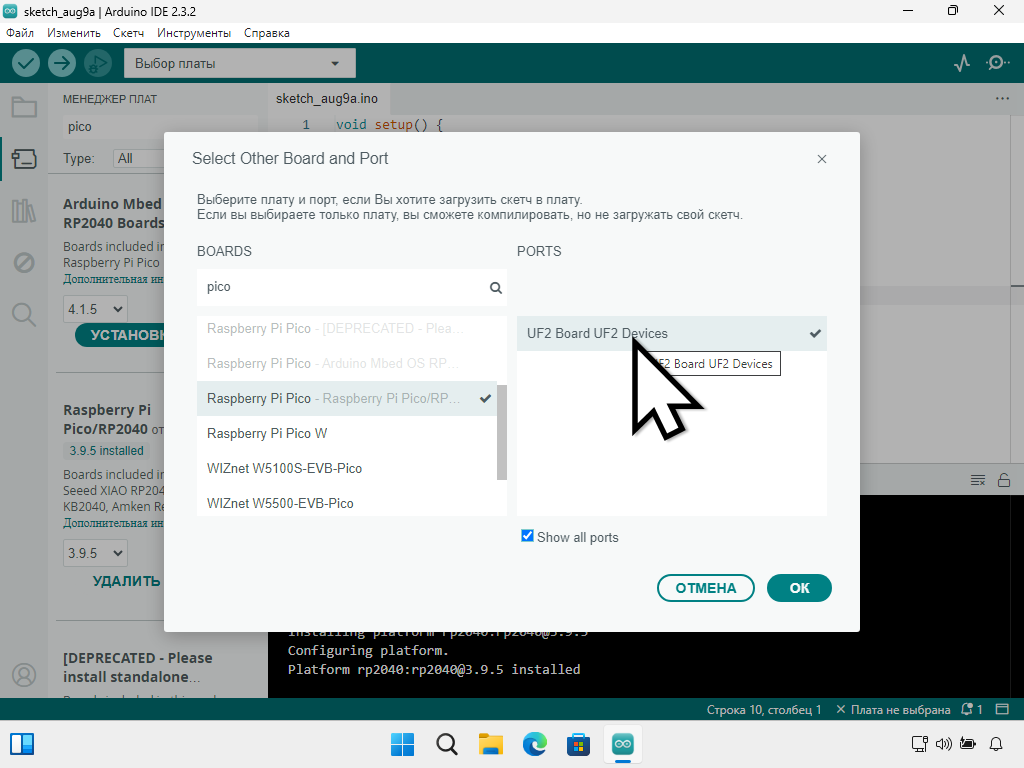Screen dimensions: 1024x768
Task: Select the Raspberry Pi Pico W board
Action: [x=347, y=434]
